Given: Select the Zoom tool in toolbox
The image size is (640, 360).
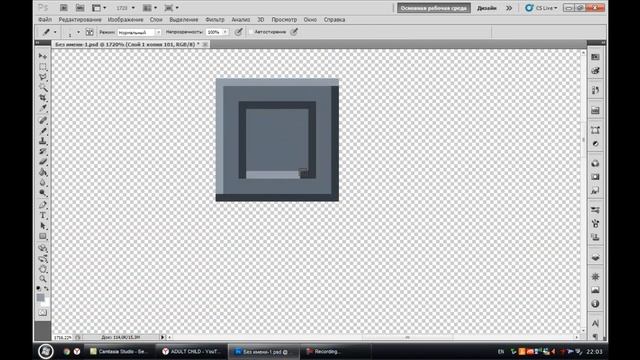Looking at the screenshot, I should 42,279.
